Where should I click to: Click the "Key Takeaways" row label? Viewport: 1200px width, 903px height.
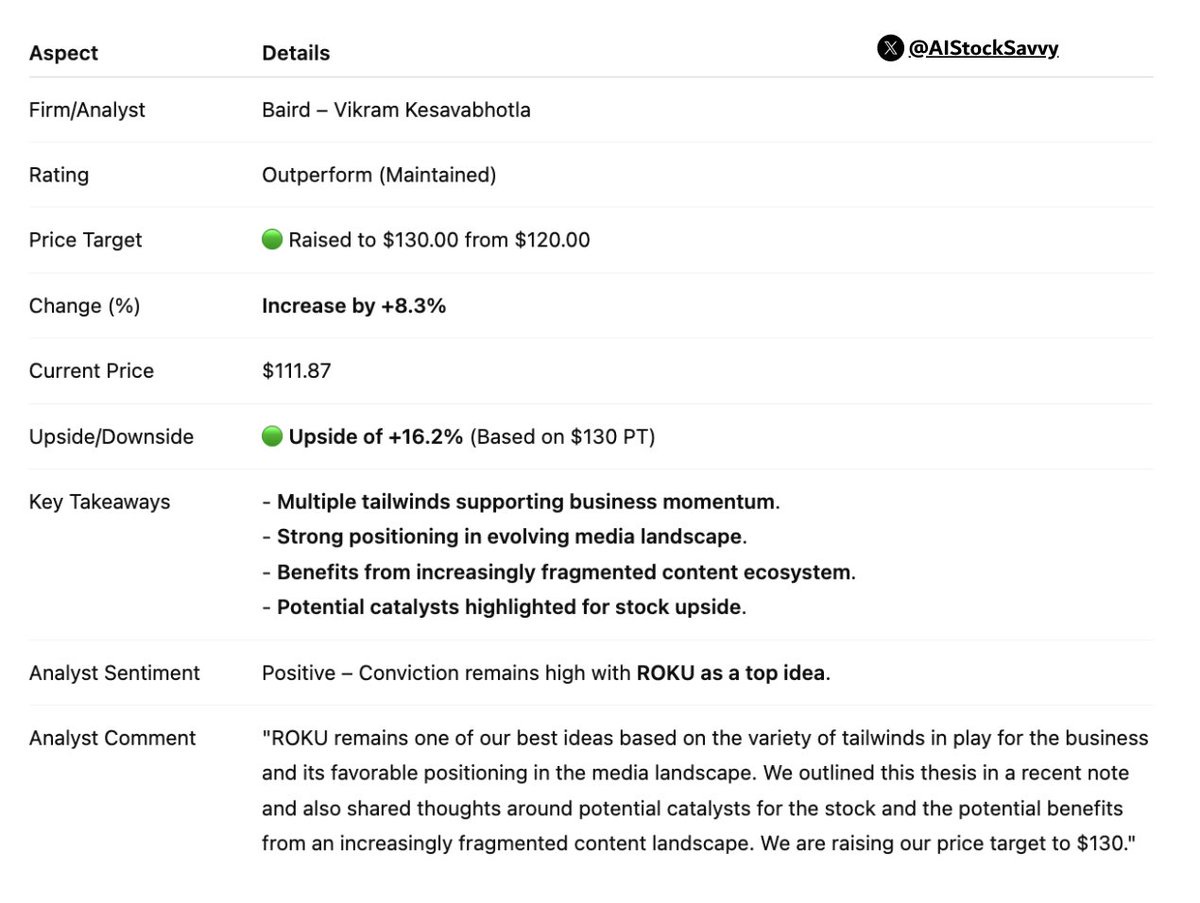point(100,502)
